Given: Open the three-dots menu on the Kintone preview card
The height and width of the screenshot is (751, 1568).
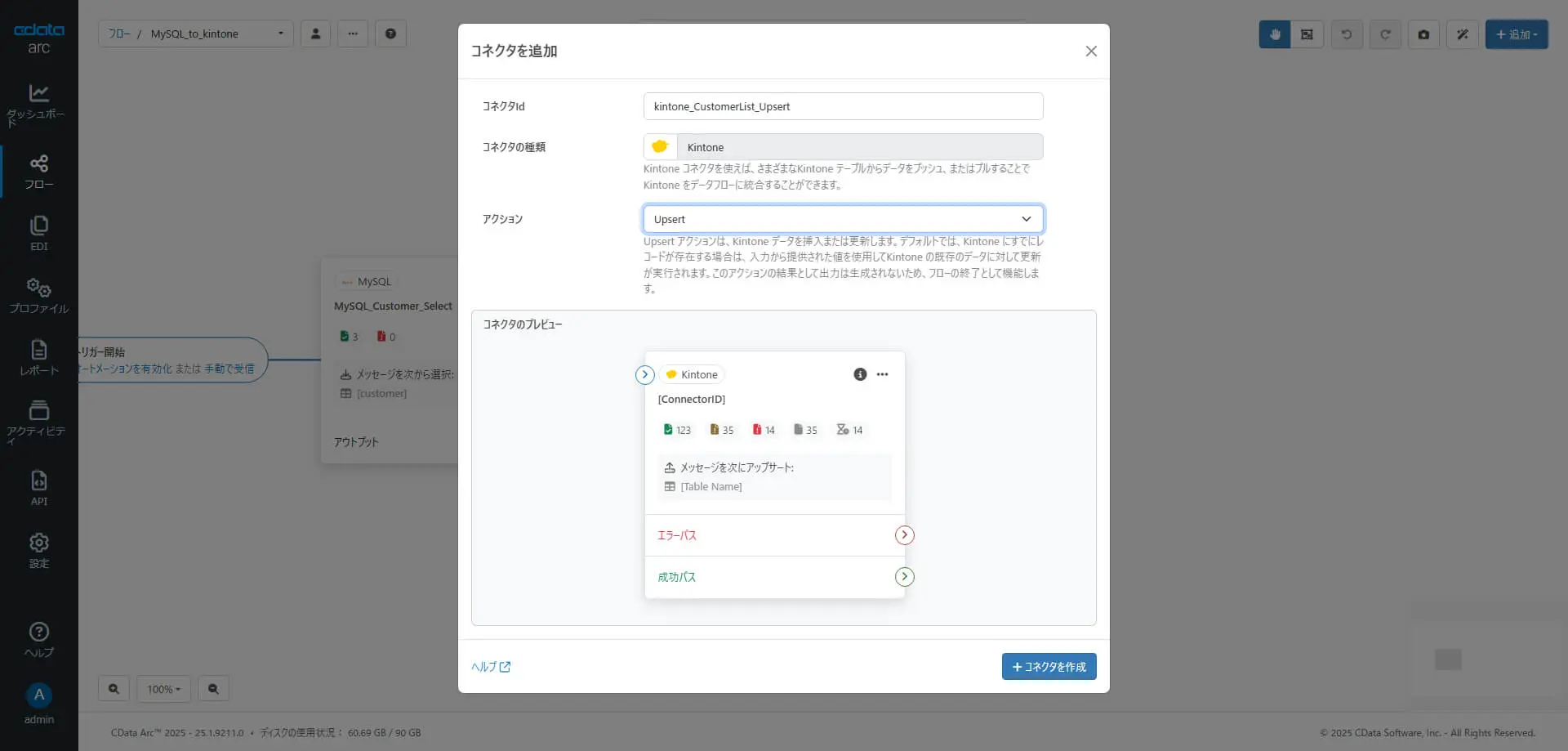Looking at the screenshot, I should (x=882, y=374).
